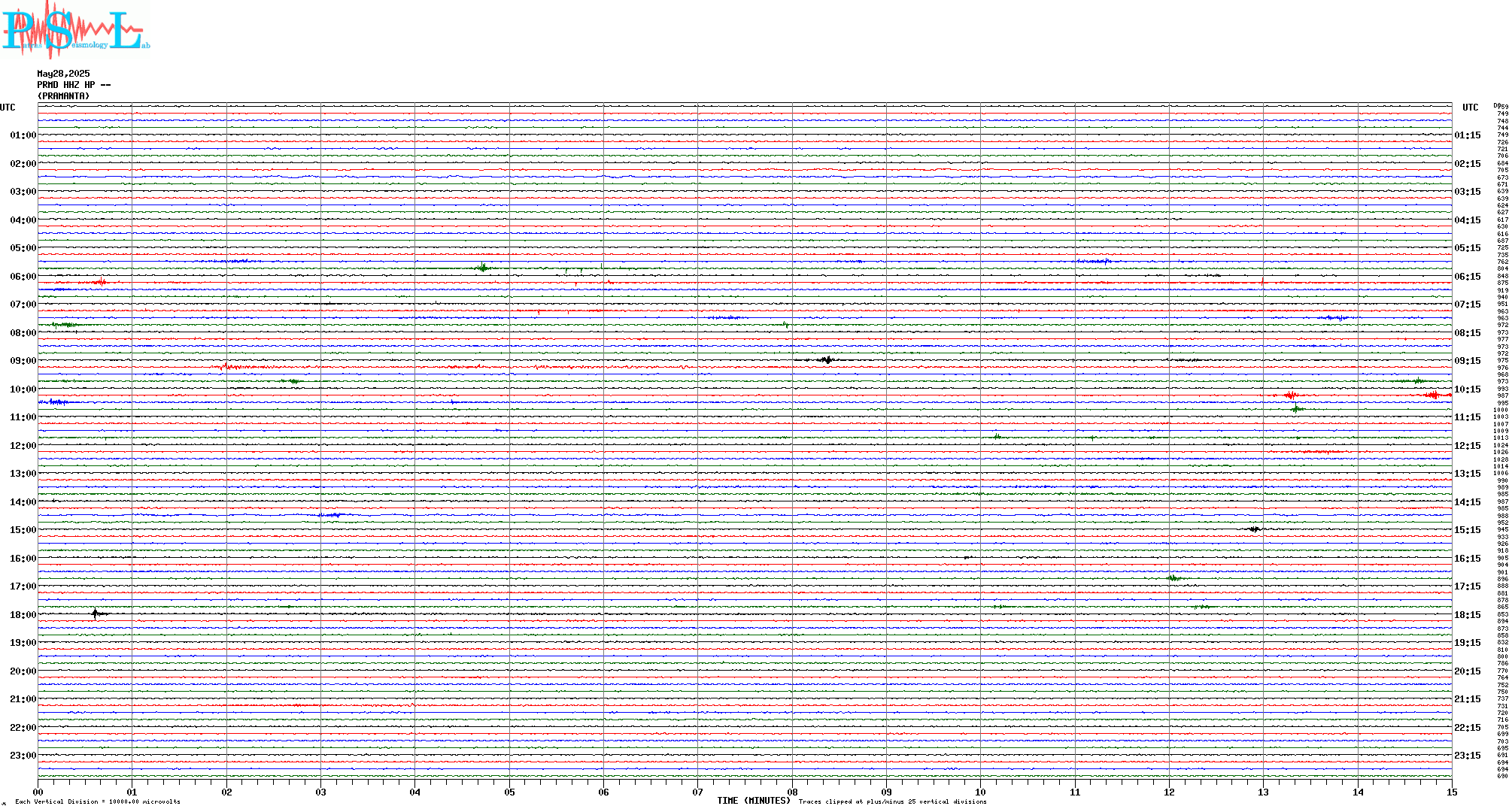The image size is (1512, 812).
Task: Click the '23:00' hour label
Action: click(x=23, y=756)
